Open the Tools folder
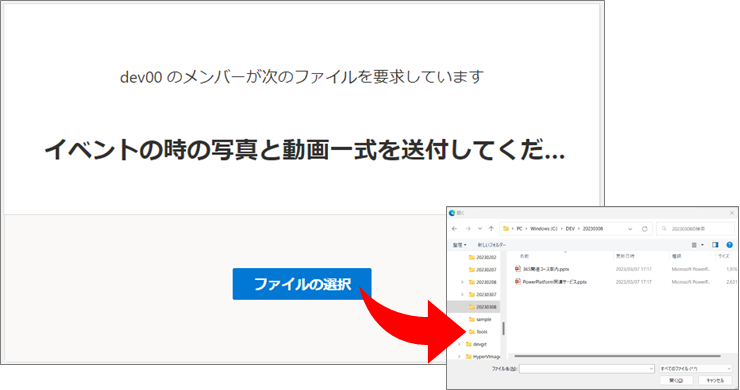This screenshot has width=740, height=390. (478, 332)
